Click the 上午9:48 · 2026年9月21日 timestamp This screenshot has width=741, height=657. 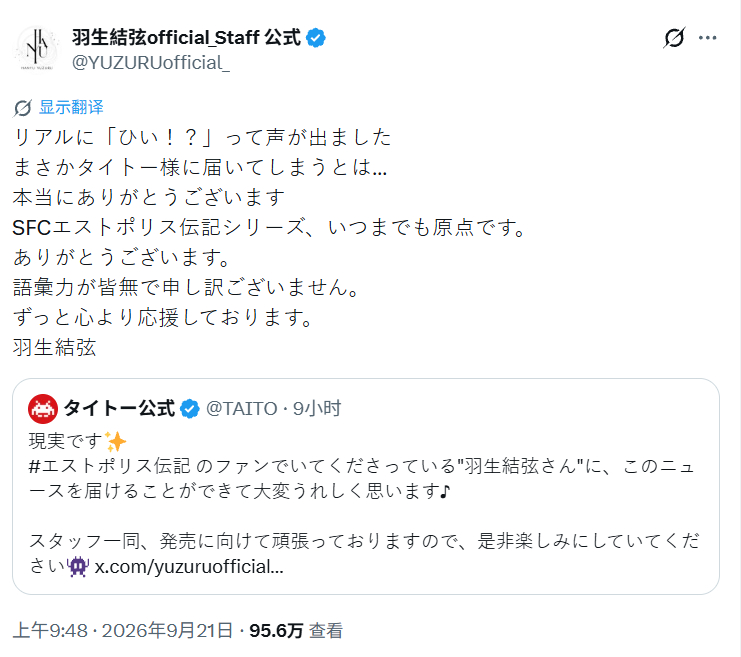coord(123,631)
